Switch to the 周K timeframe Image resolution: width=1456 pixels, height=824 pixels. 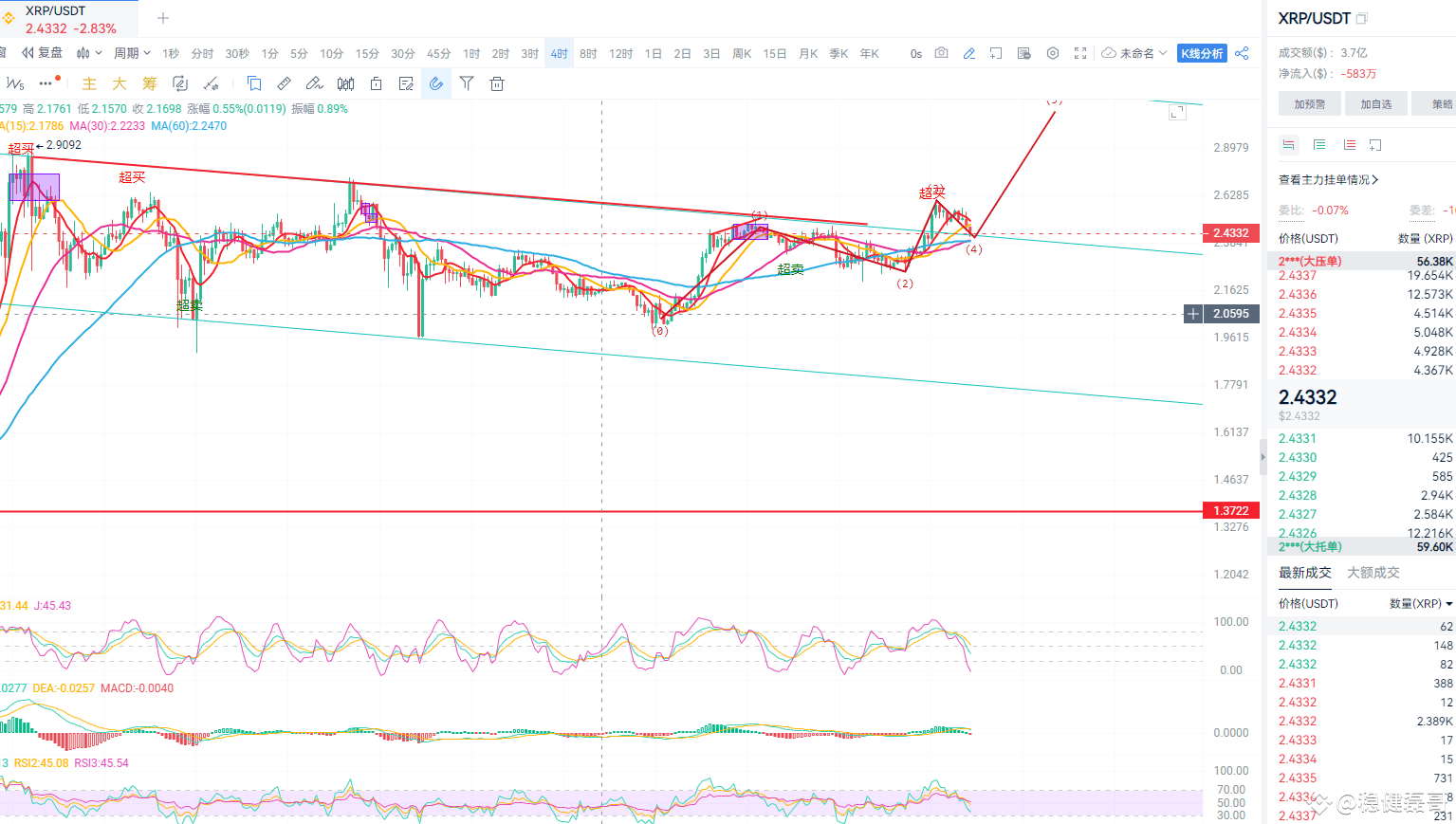click(742, 54)
